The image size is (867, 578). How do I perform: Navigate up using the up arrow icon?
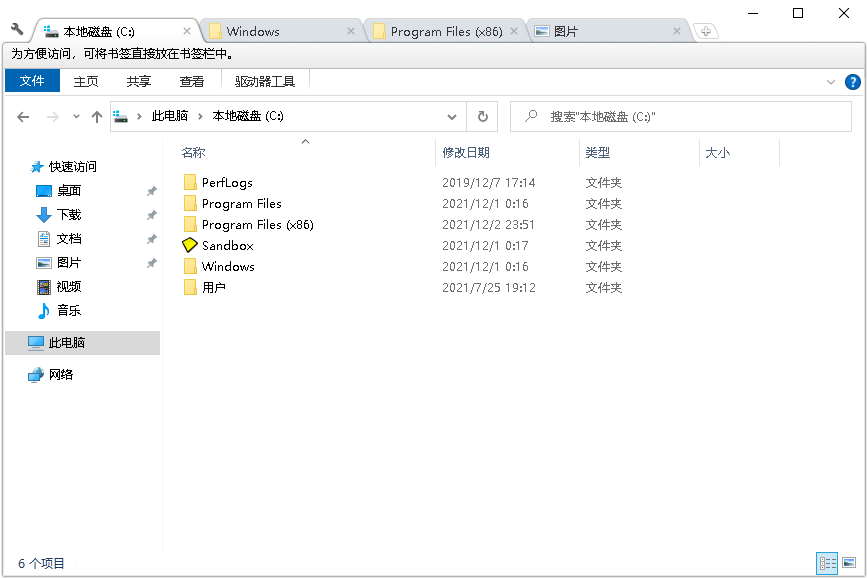(x=96, y=116)
